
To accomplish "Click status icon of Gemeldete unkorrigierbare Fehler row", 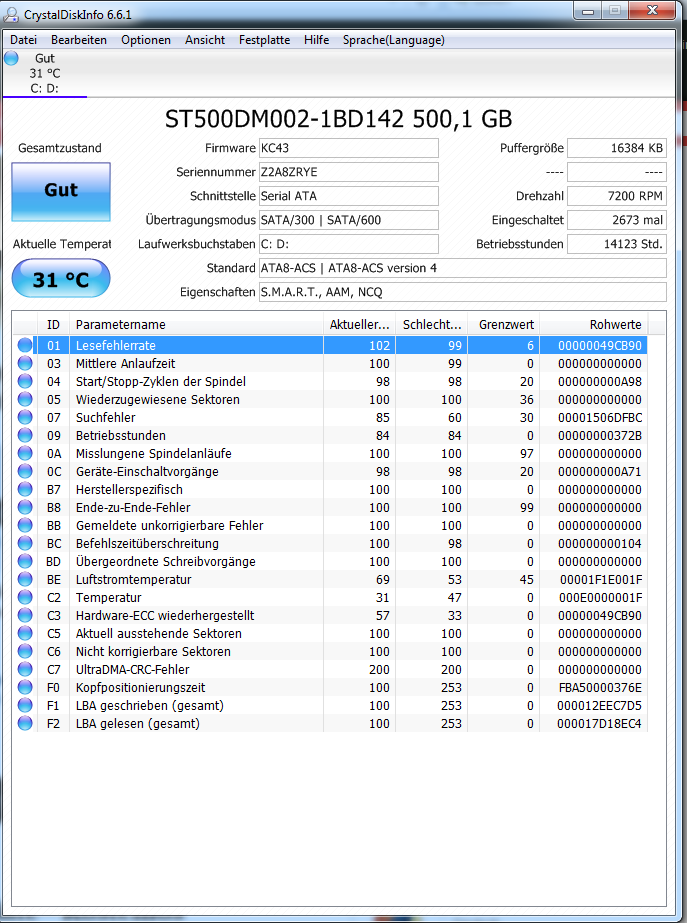I will point(25,525).
